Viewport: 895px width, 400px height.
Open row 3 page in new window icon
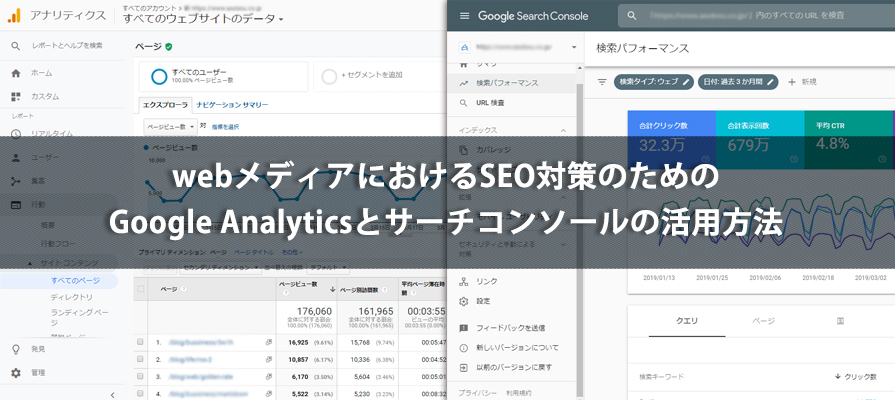[268, 377]
